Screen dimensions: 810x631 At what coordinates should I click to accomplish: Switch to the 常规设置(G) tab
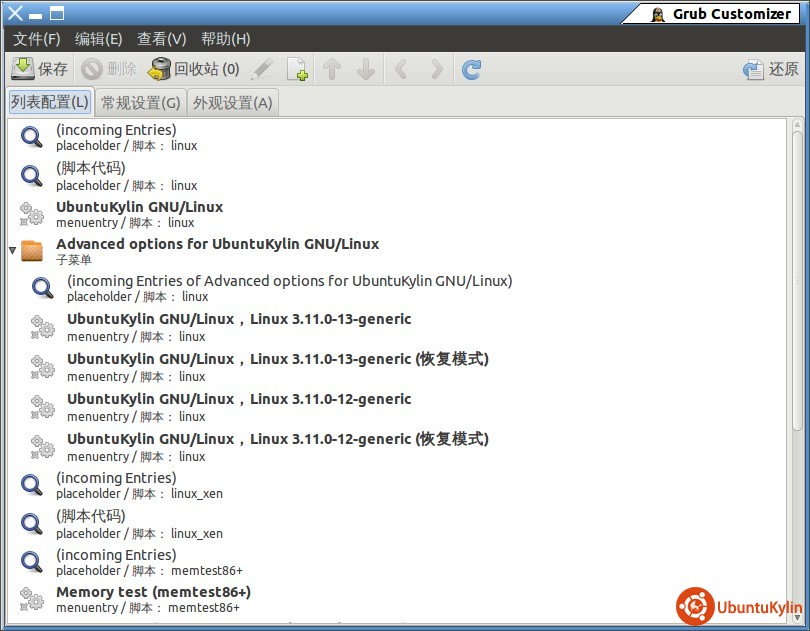click(141, 103)
